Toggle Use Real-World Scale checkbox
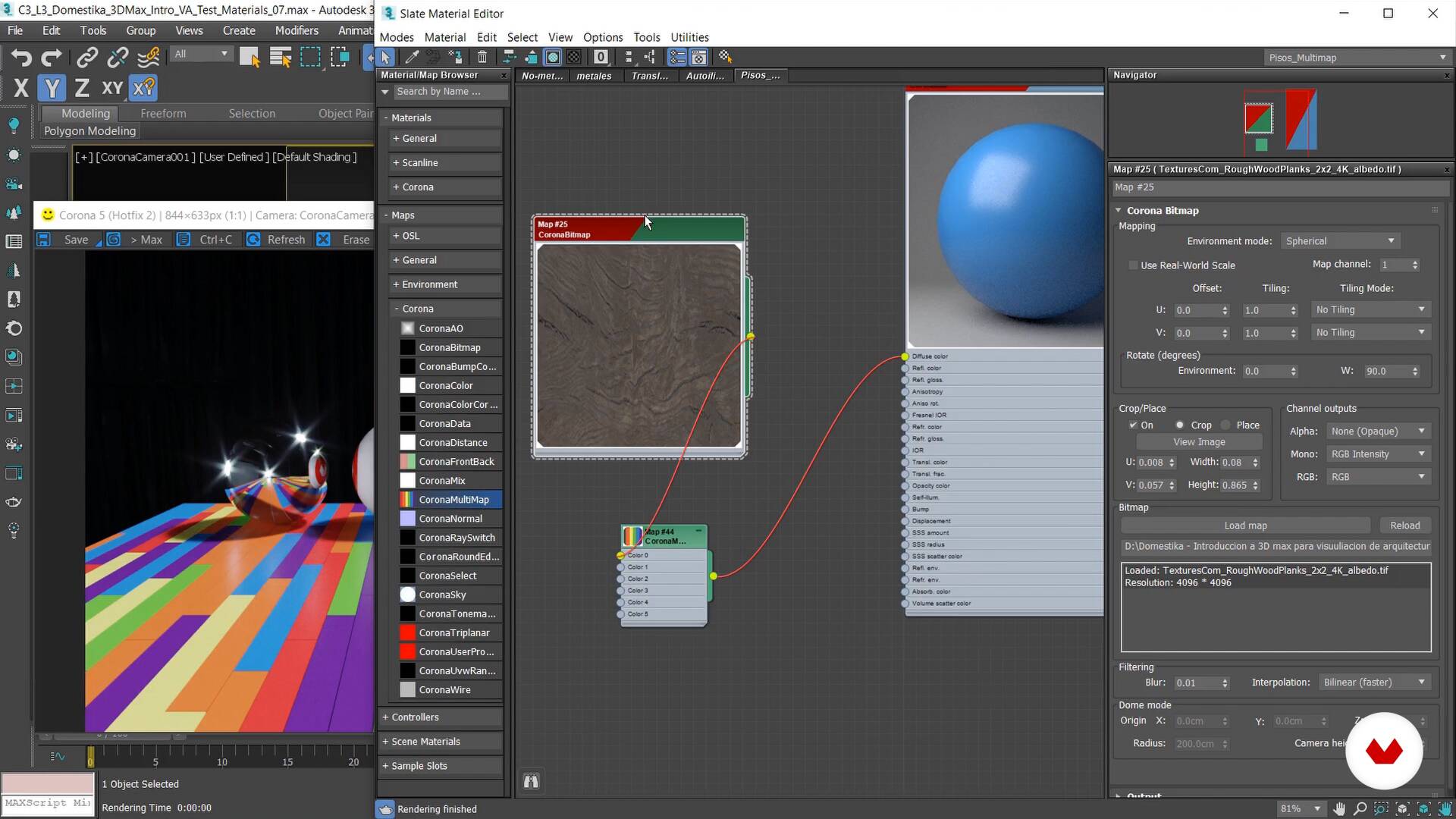The width and height of the screenshot is (1456, 819). (1131, 264)
